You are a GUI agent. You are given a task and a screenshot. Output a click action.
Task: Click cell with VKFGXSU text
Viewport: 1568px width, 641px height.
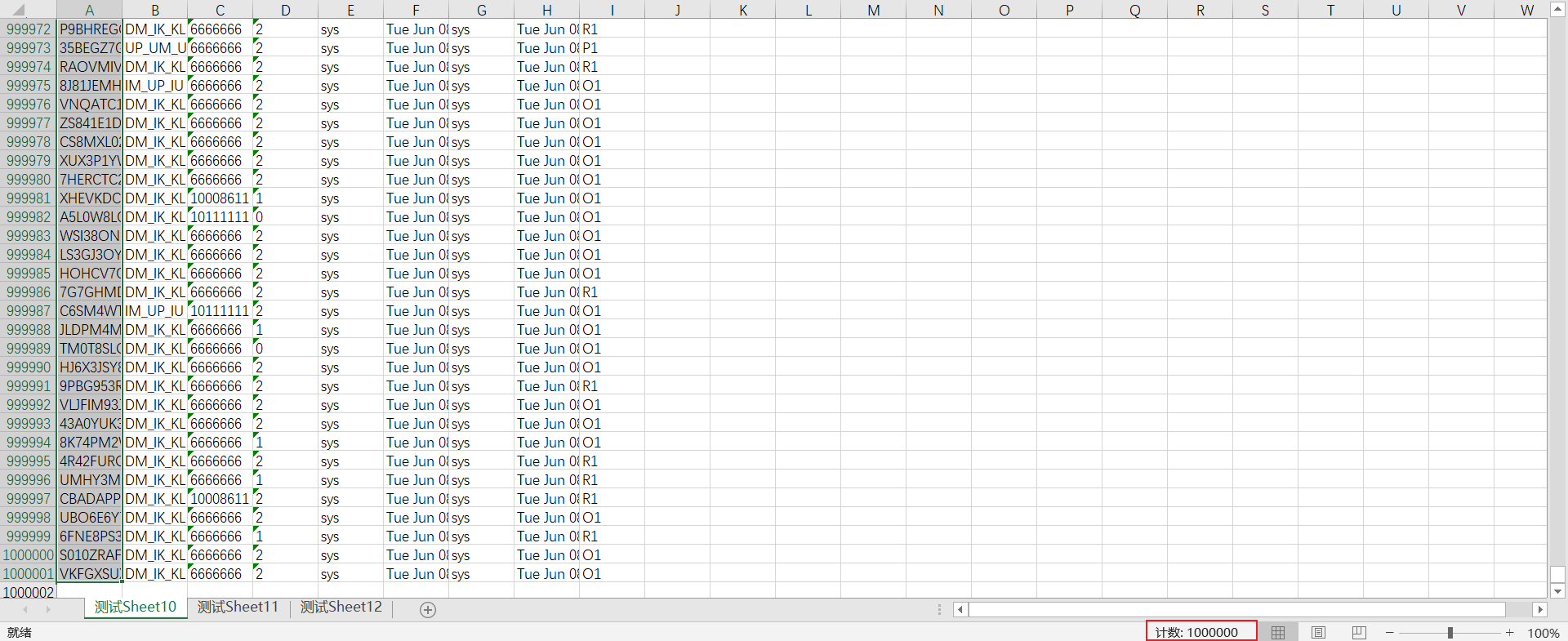pyautogui.click(x=89, y=574)
